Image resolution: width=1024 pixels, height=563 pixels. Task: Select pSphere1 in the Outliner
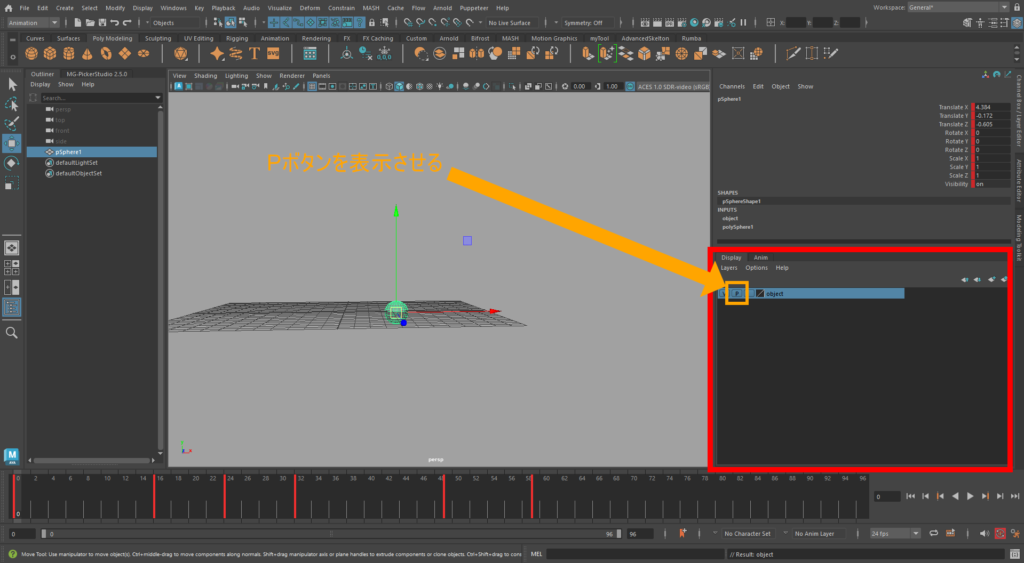point(69,152)
